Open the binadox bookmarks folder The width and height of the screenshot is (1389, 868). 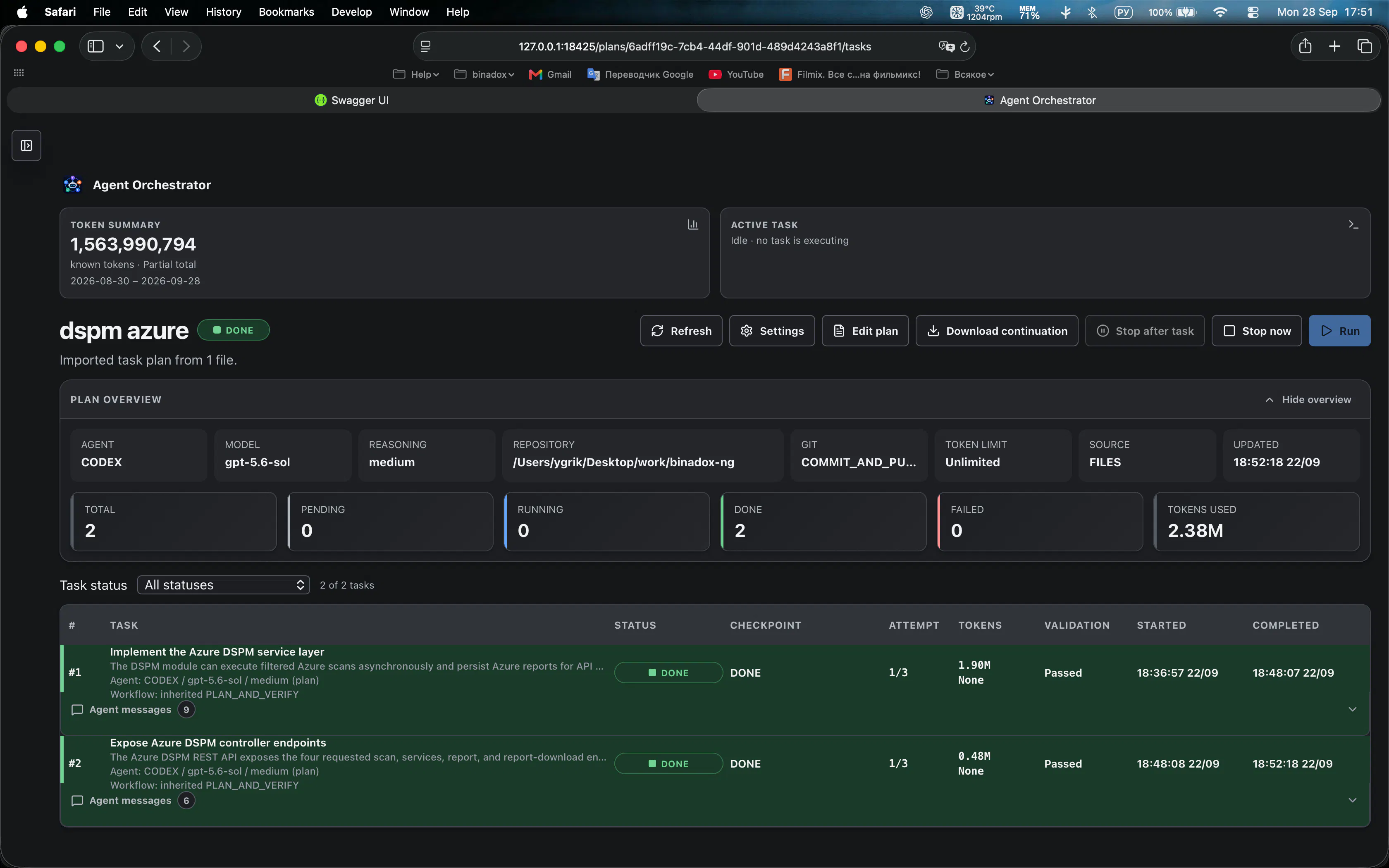tap(484, 74)
